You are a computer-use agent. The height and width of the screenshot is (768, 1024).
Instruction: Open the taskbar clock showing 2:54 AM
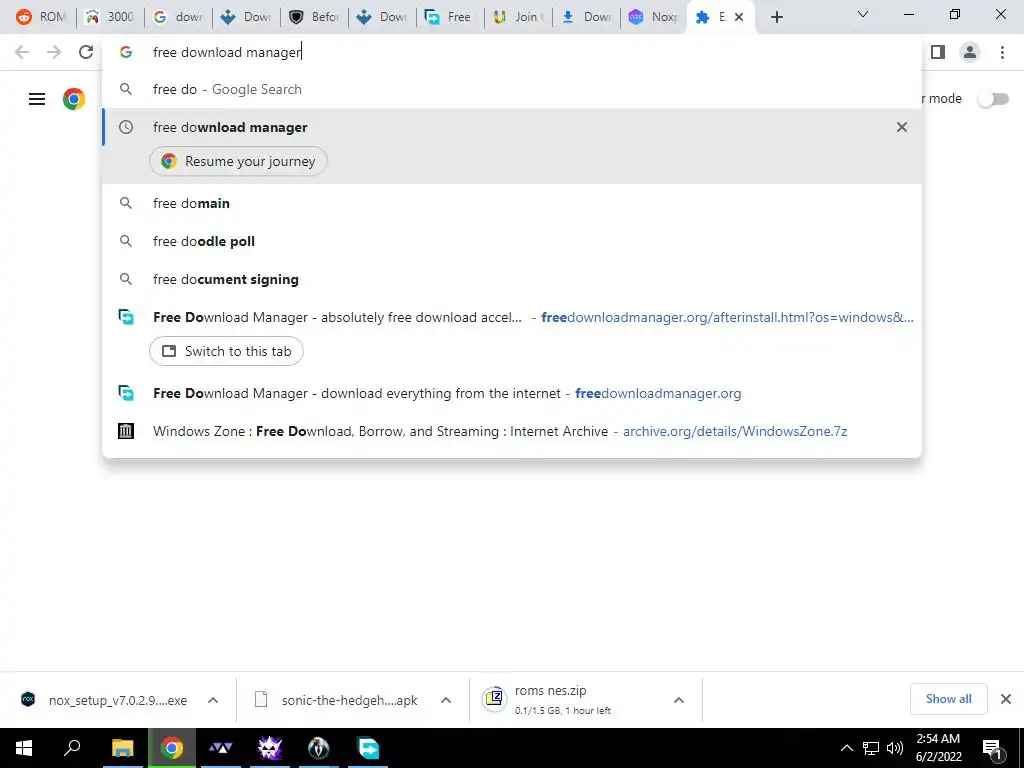click(x=938, y=748)
